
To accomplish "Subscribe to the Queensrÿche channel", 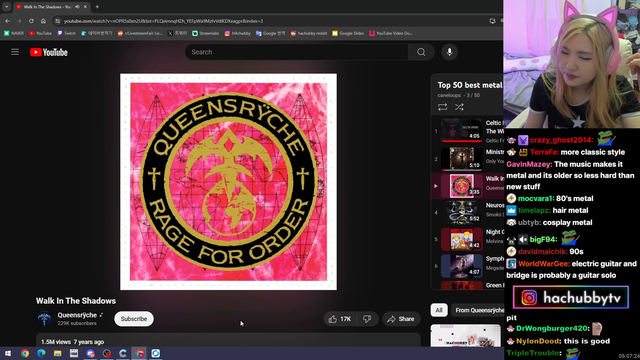I will coord(134,319).
